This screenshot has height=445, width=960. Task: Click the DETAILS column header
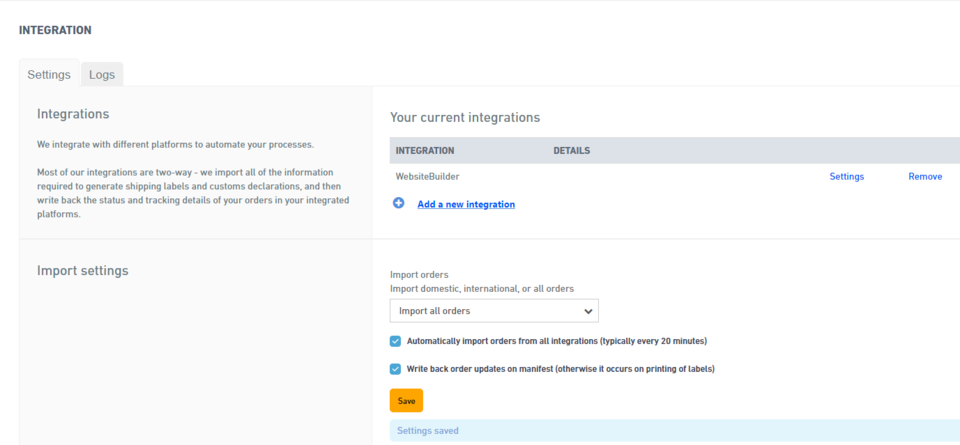571,151
